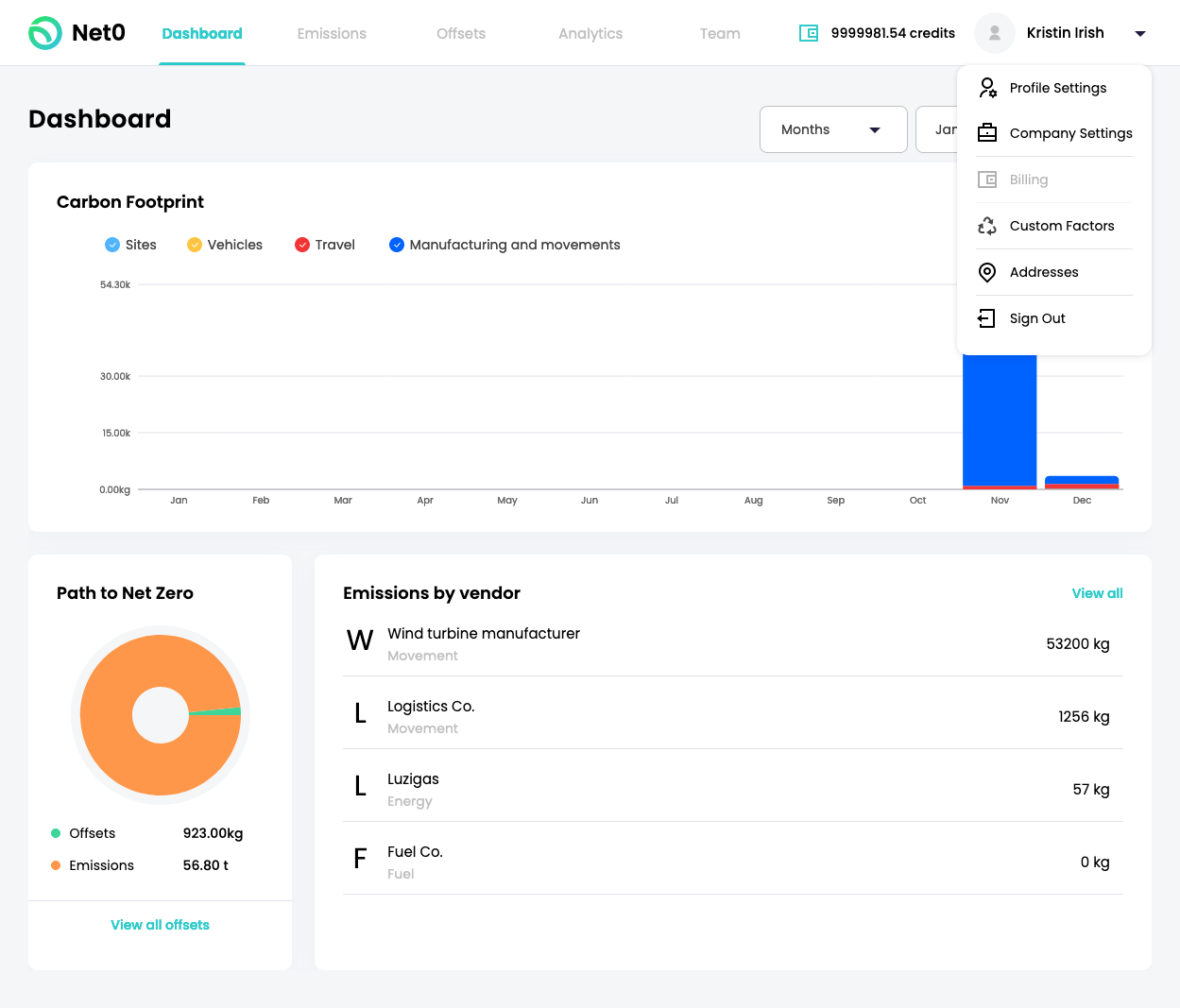Screen dimensions: 1180x1008
Task: Click the Sign Out door icon
Action: 987,318
